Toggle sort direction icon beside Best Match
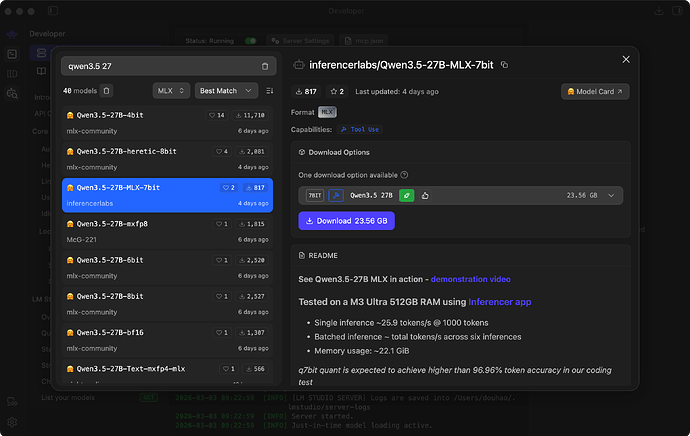Image resolution: width=690 pixels, height=436 pixels. point(270,91)
